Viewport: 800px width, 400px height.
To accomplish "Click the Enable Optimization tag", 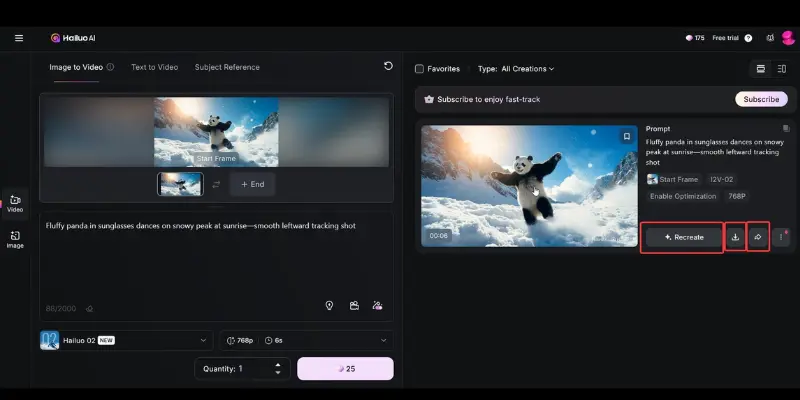I will pos(683,196).
